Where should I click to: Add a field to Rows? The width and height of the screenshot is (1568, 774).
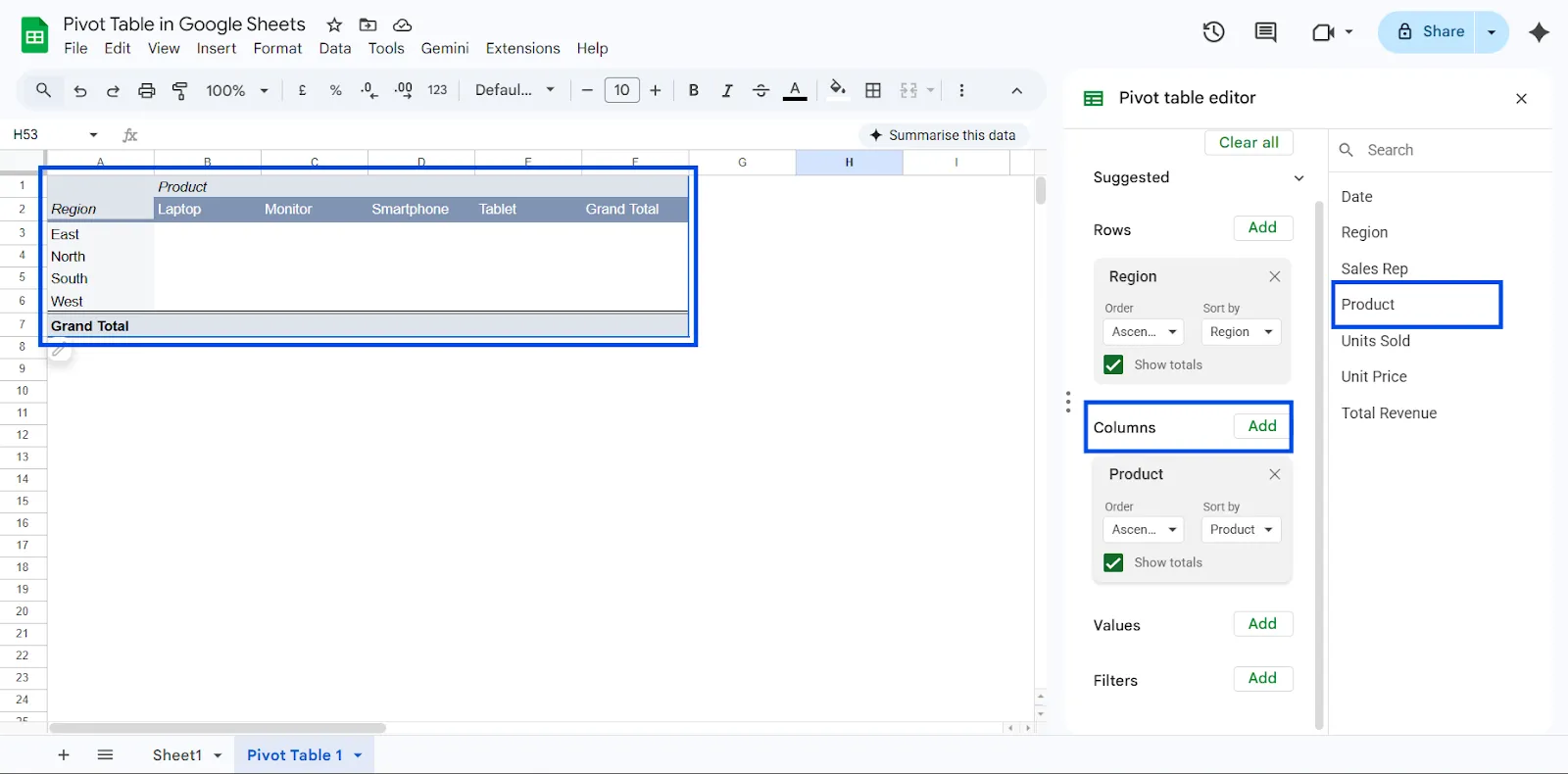pos(1262,228)
